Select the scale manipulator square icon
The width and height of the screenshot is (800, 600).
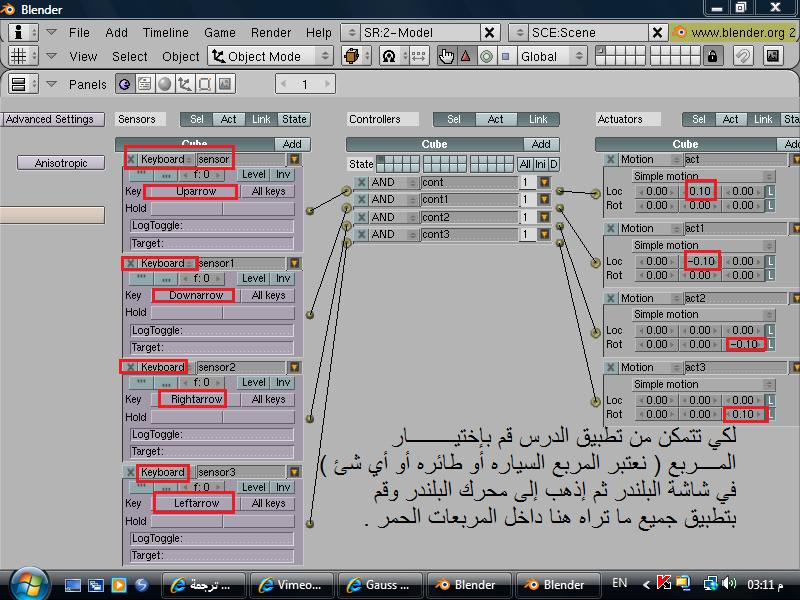(x=506, y=56)
